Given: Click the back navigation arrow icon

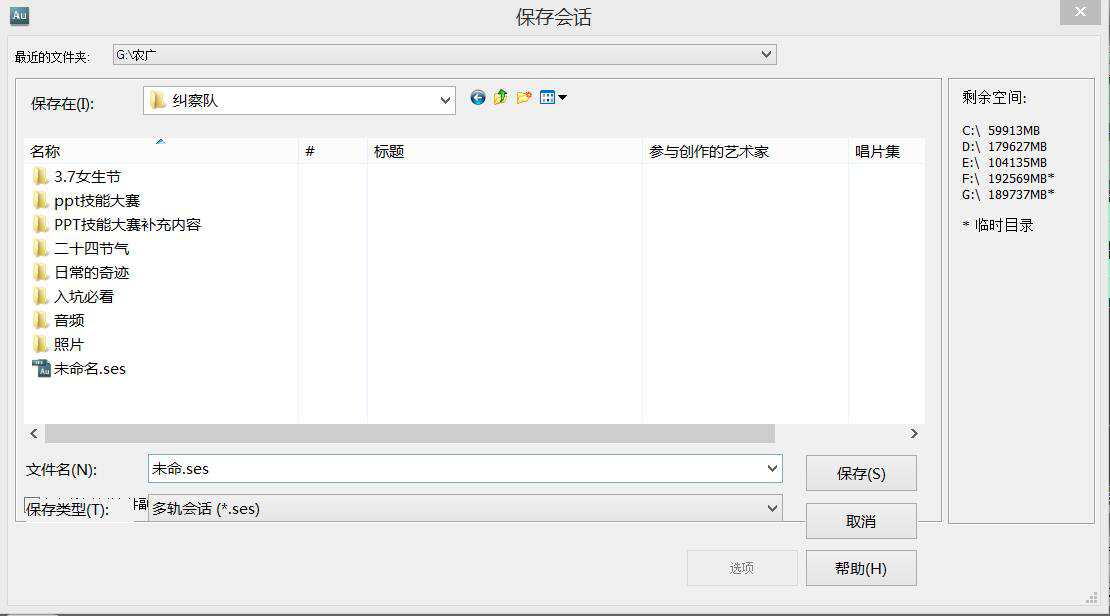Looking at the screenshot, I should coord(478,97).
